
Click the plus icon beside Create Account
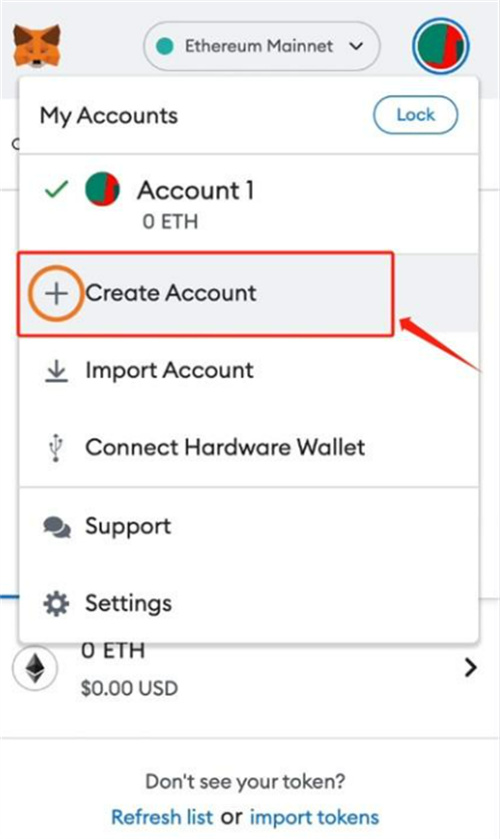[56, 293]
